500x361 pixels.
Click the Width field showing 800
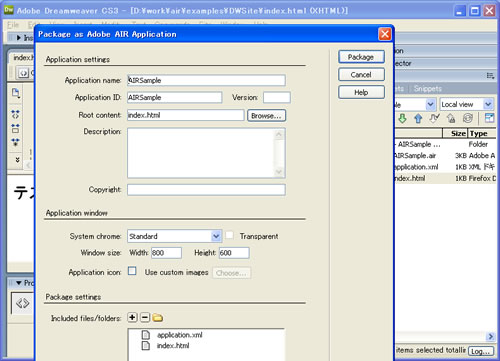tap(166, 253)
